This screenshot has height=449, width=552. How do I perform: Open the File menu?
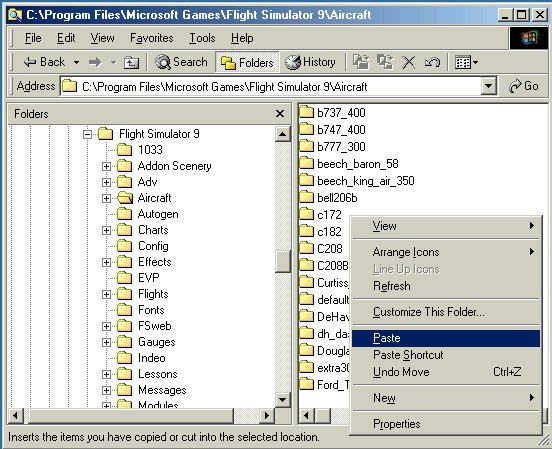pyautogui.click(x=33, y=38)
